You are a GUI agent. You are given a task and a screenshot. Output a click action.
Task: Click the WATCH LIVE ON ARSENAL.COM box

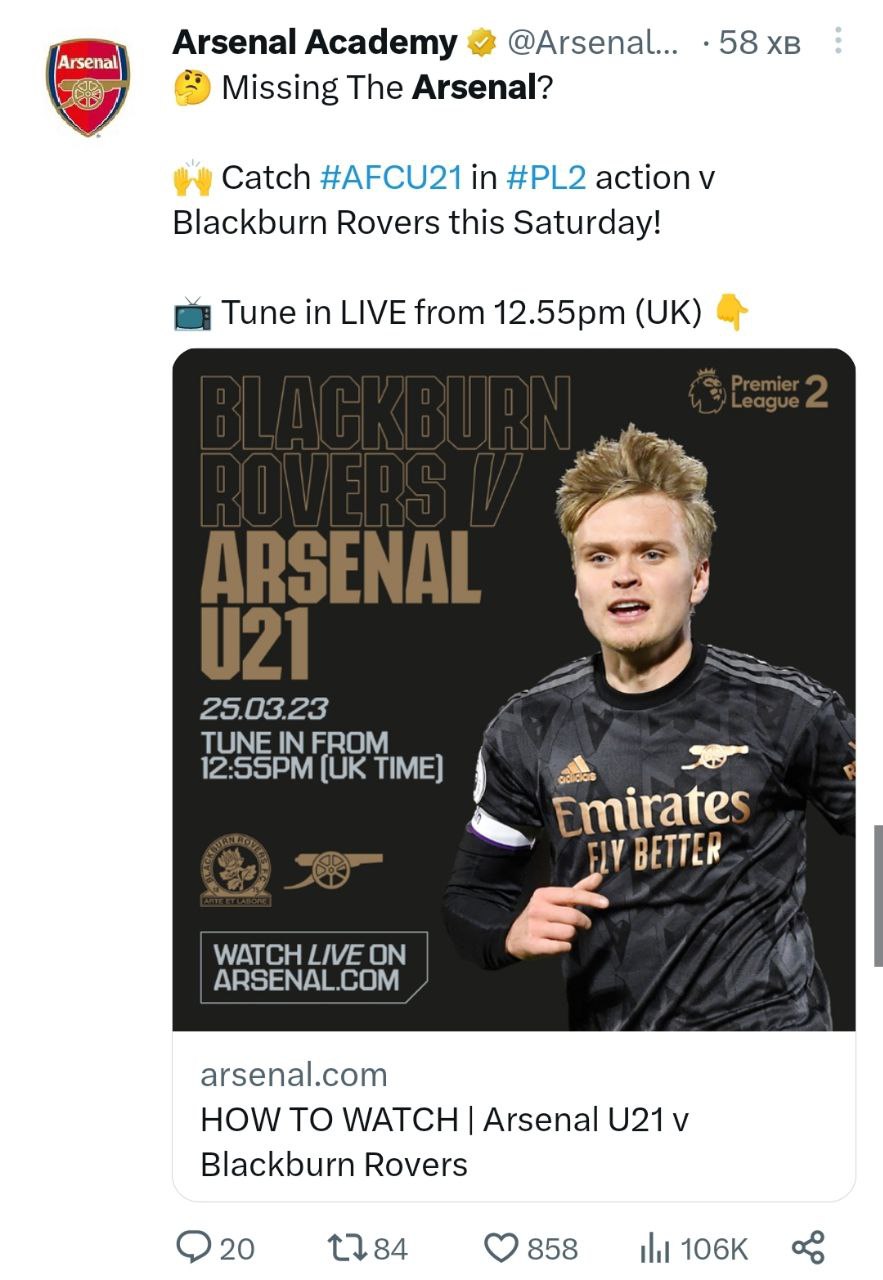coord(313,967)
